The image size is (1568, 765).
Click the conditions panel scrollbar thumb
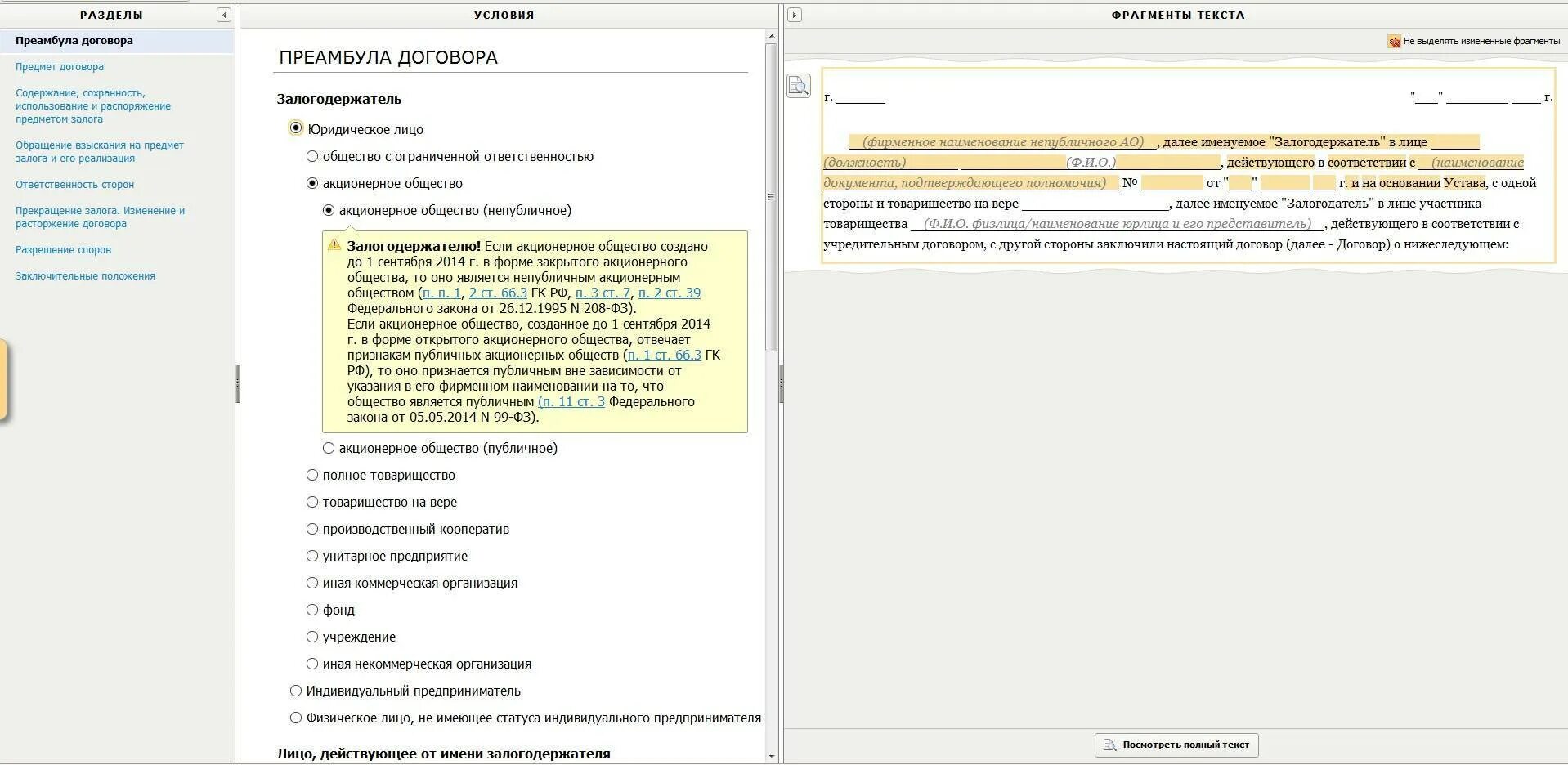pos(771,196)
